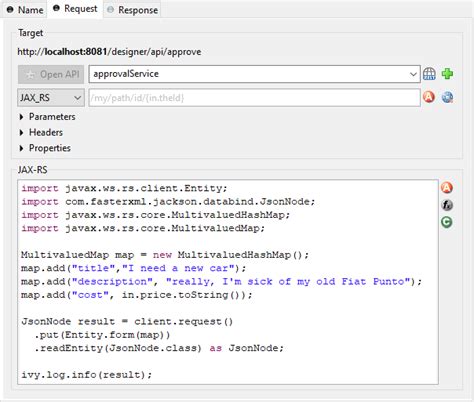The width and height of the screenshot is (474, 402).
Task: Click the globe REST client configuration icon
Action: tap(429, 74)
